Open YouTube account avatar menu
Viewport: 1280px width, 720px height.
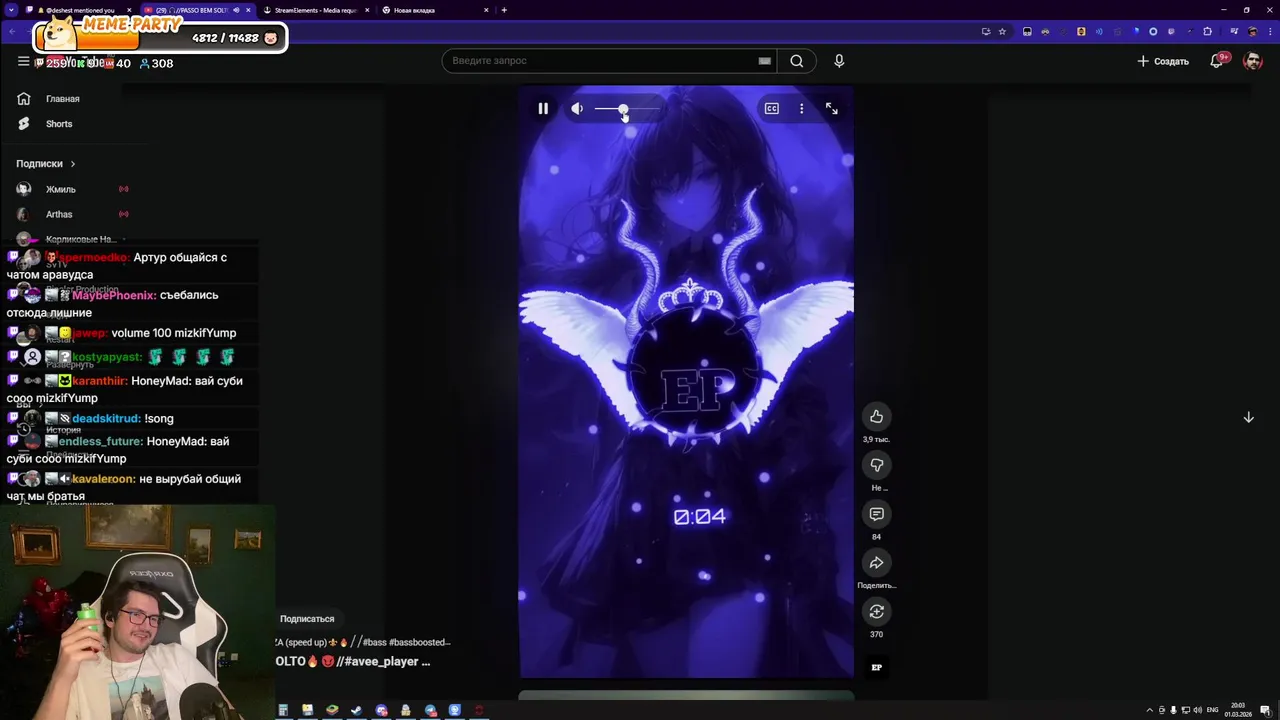[1252, 61]
